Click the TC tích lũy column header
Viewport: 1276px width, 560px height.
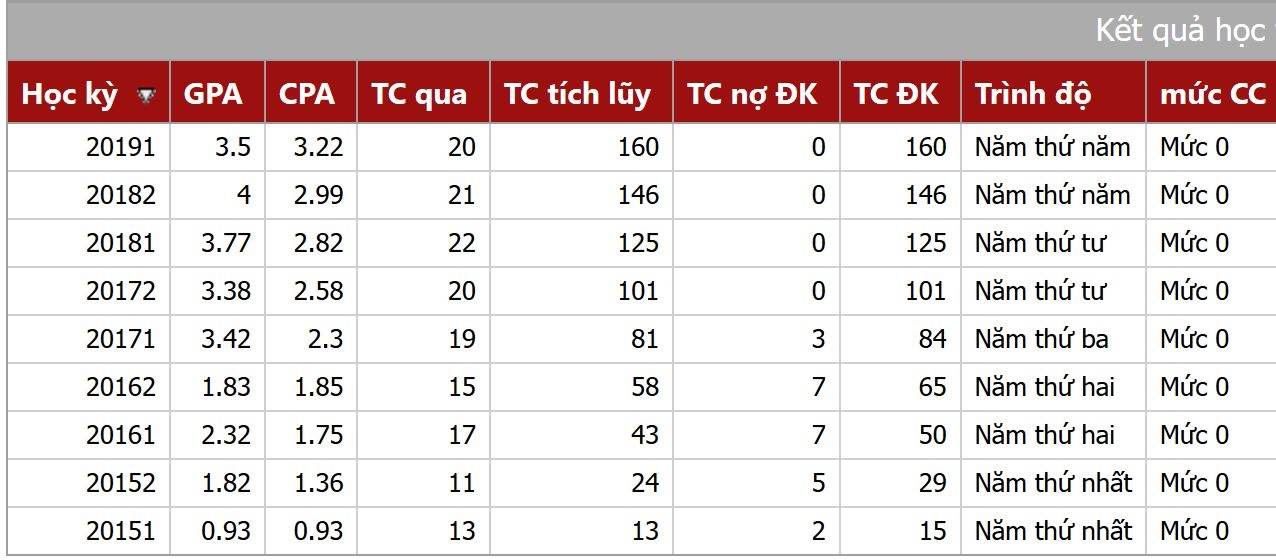pyautogui.click(x=577, y=94)
